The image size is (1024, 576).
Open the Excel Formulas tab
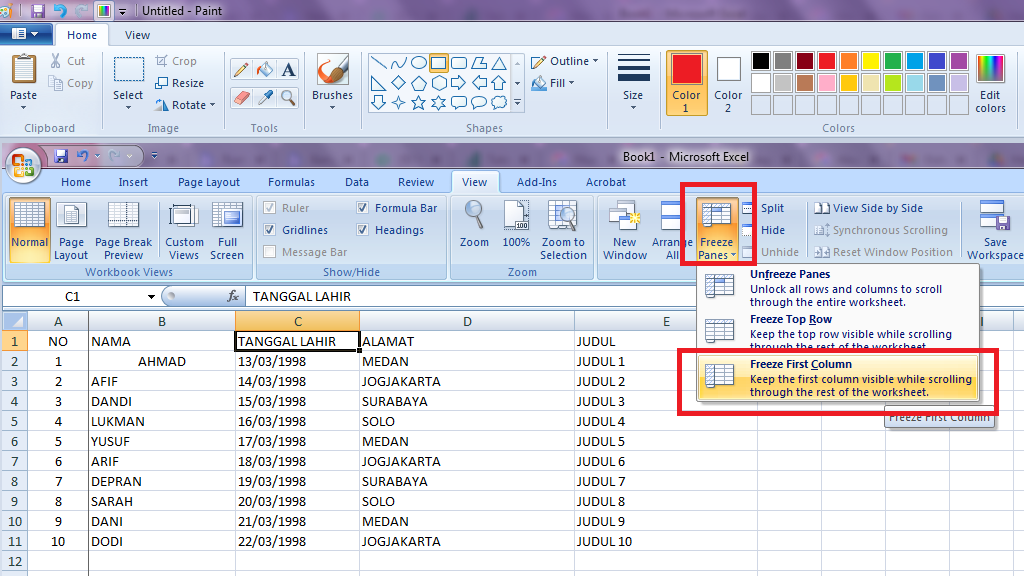click(291, 182)
